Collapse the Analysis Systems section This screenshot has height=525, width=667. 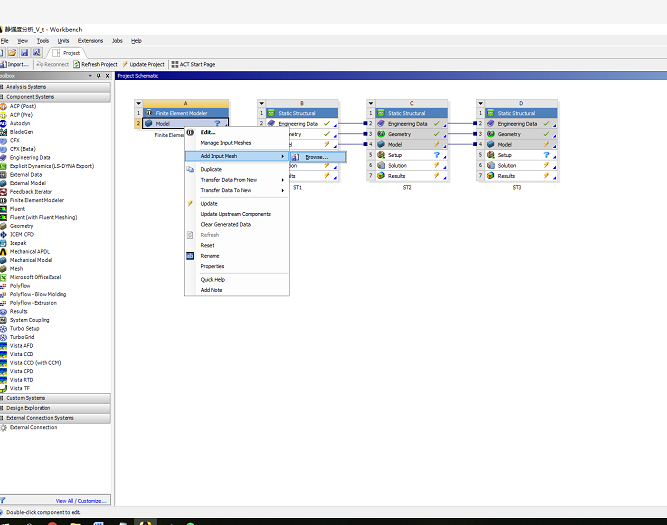[x=55, y=87]
